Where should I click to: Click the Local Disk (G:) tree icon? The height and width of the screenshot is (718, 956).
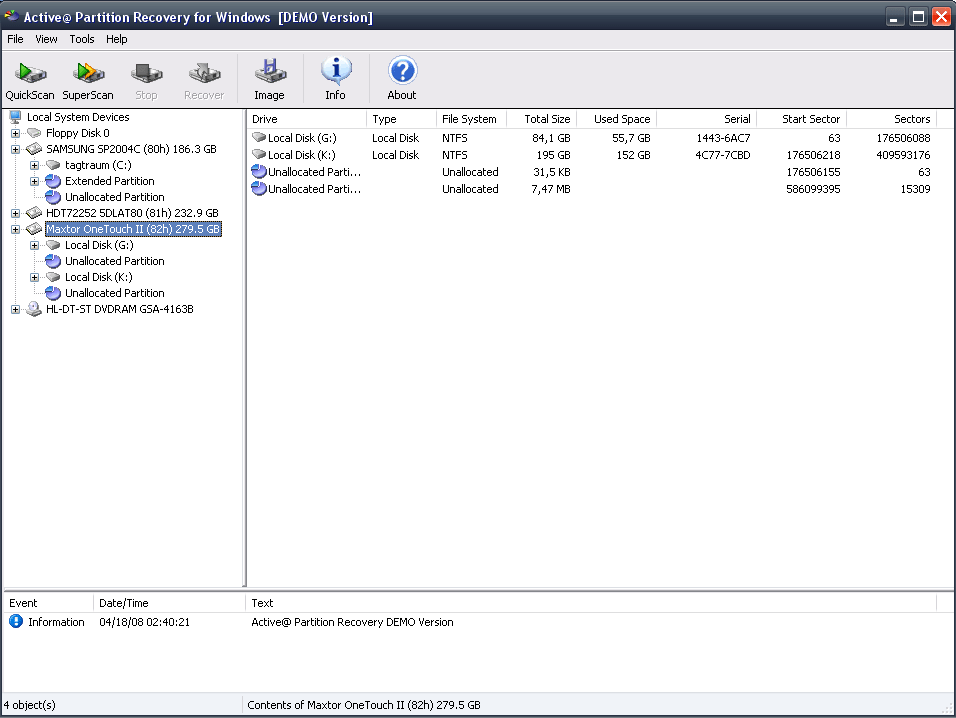[x=53, y=245]
